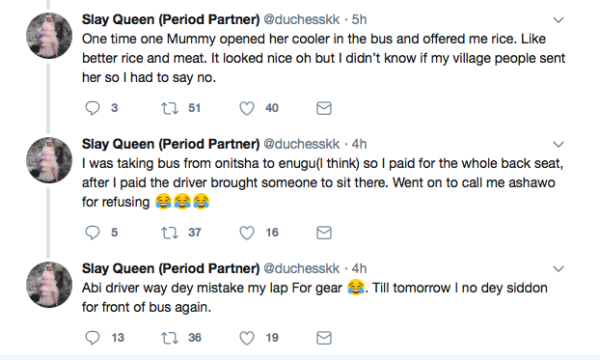Like the tweet about the back seat
The height and width of the screenshot is (360, 600).
tap(247, 233)
